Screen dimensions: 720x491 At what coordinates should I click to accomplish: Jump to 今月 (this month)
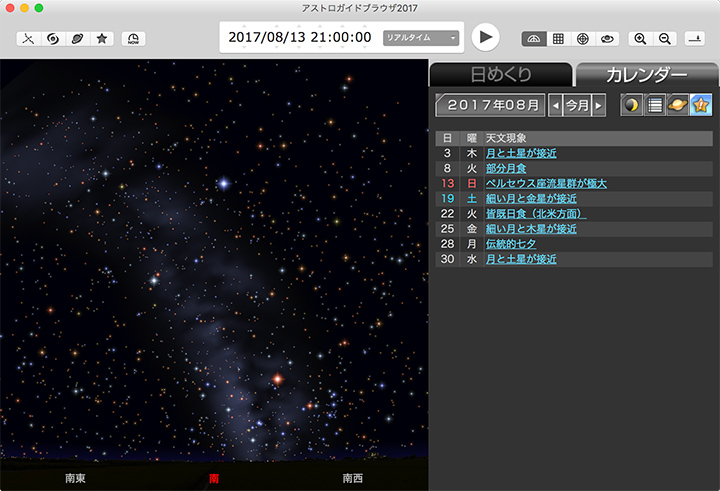(577, 105)
